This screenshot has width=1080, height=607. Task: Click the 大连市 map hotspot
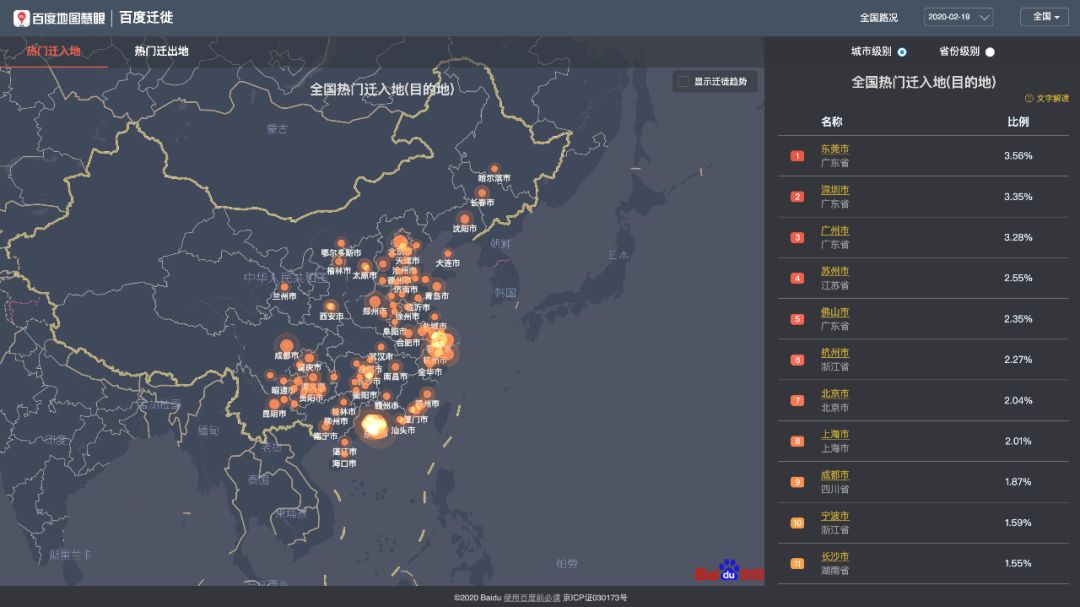pyautogui.click(x=448, y=254)
